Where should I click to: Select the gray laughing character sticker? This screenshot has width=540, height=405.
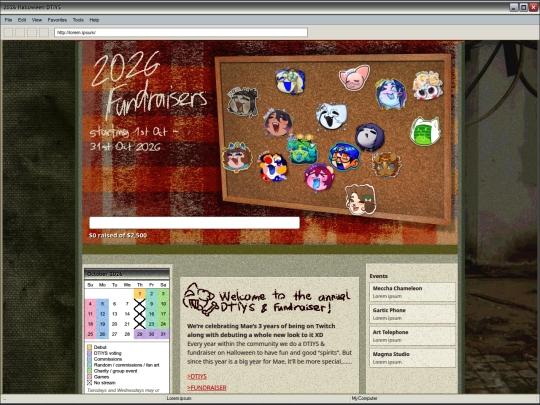tap(242, 102)
